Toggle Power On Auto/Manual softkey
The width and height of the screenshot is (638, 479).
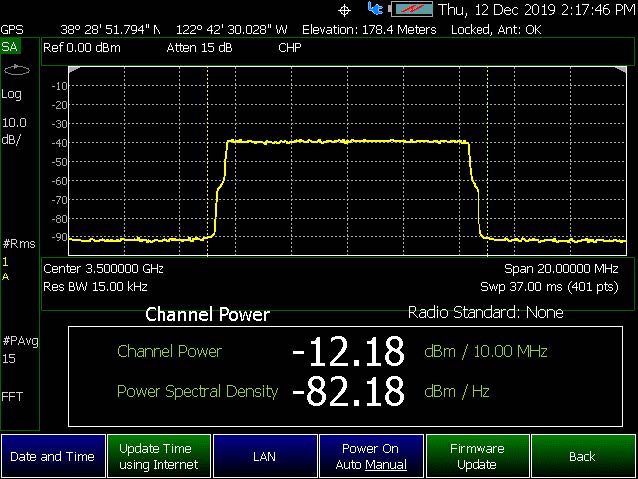370,457
